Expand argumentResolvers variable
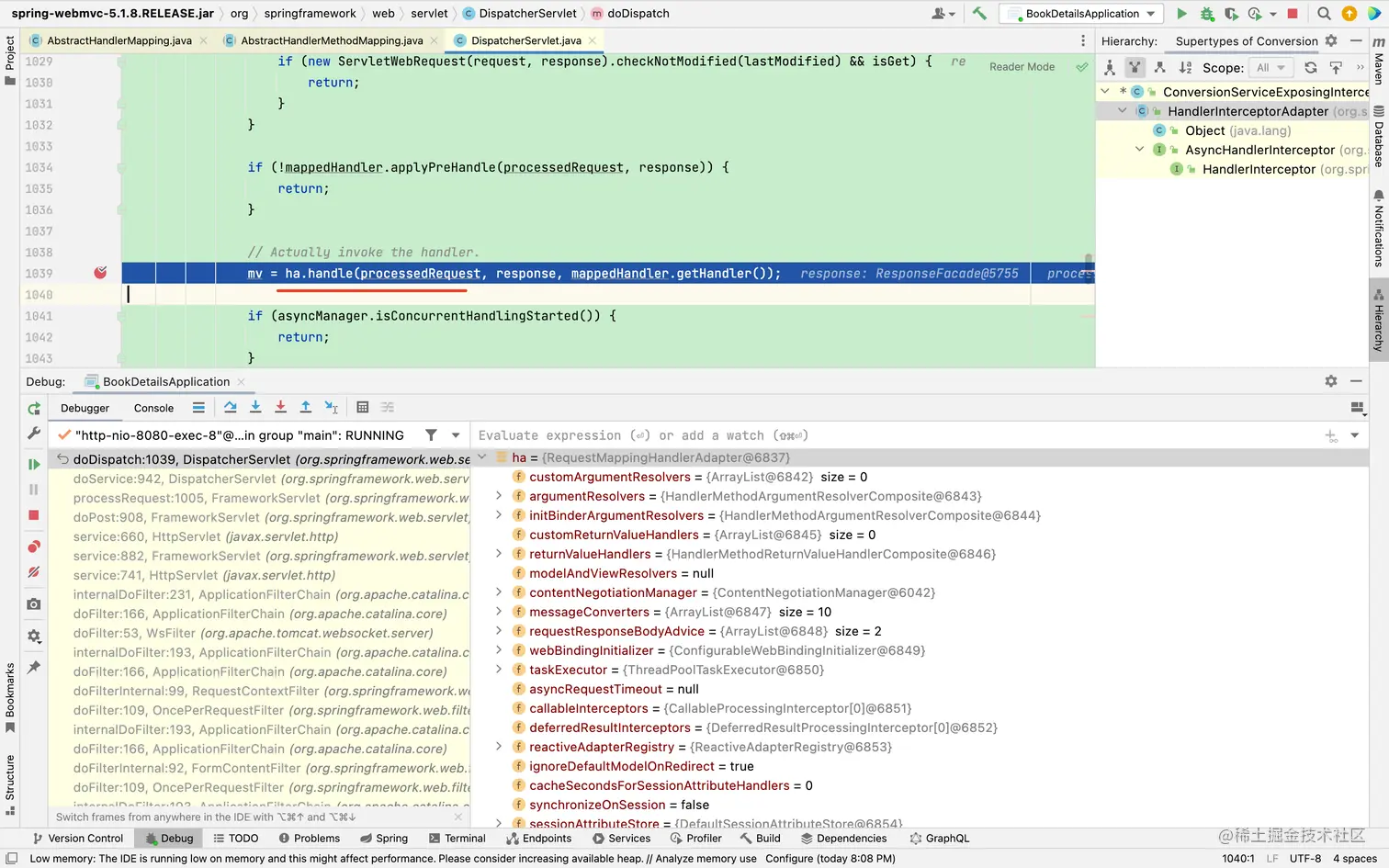Screen dimensions: 1389x868 pos(499,496)
